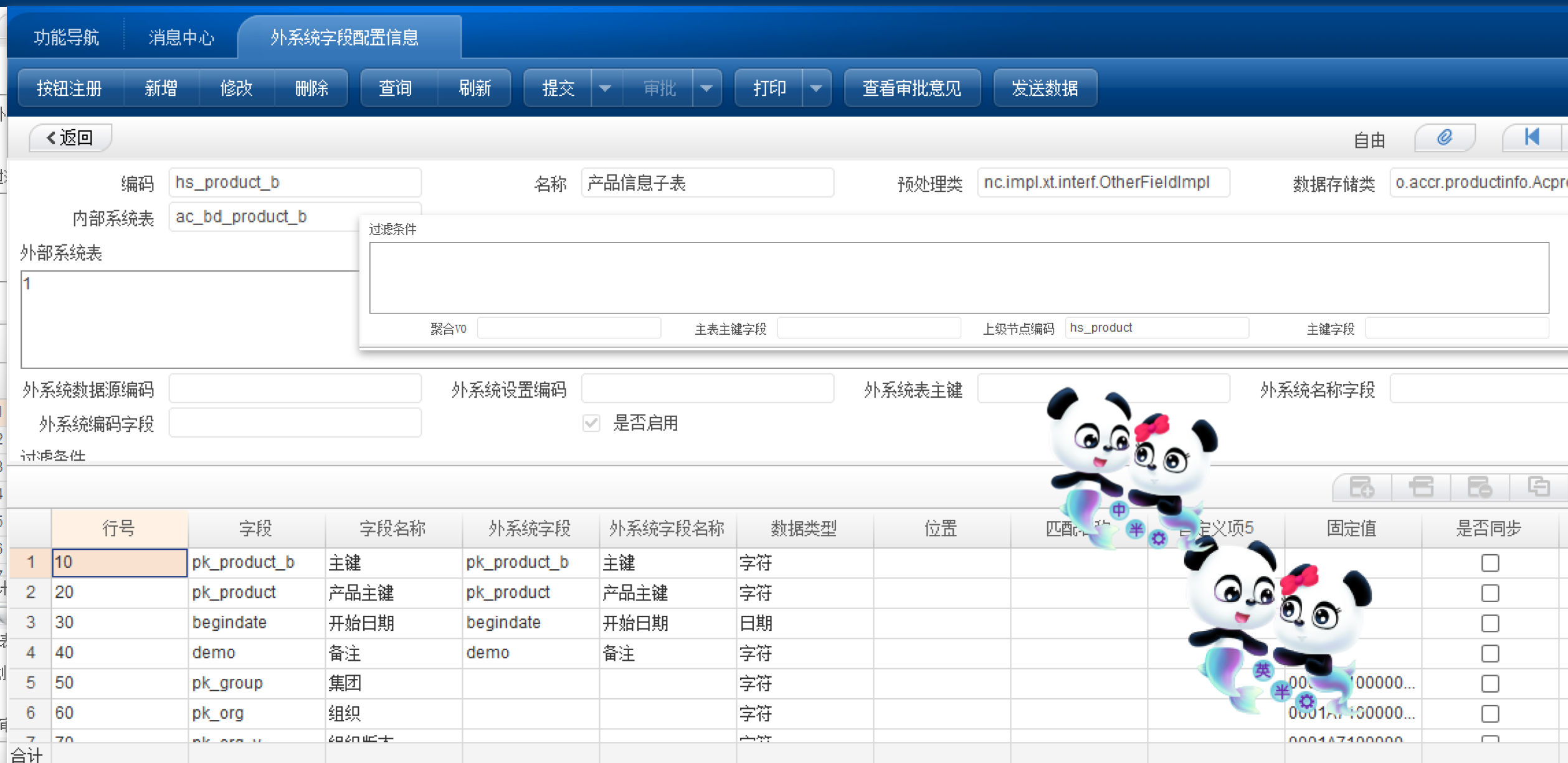Click the 英 input method icon on panda

point(1263,670)
